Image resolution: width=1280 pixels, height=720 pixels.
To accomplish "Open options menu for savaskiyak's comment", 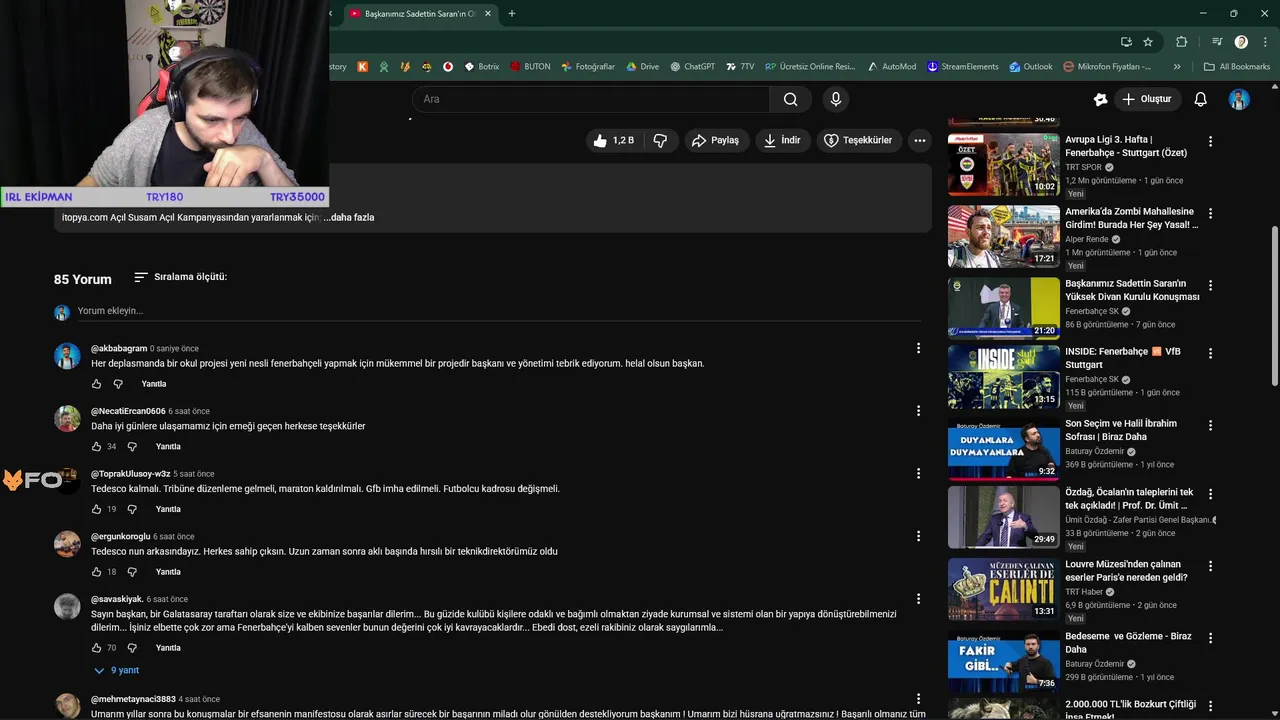I will point(918,599).
